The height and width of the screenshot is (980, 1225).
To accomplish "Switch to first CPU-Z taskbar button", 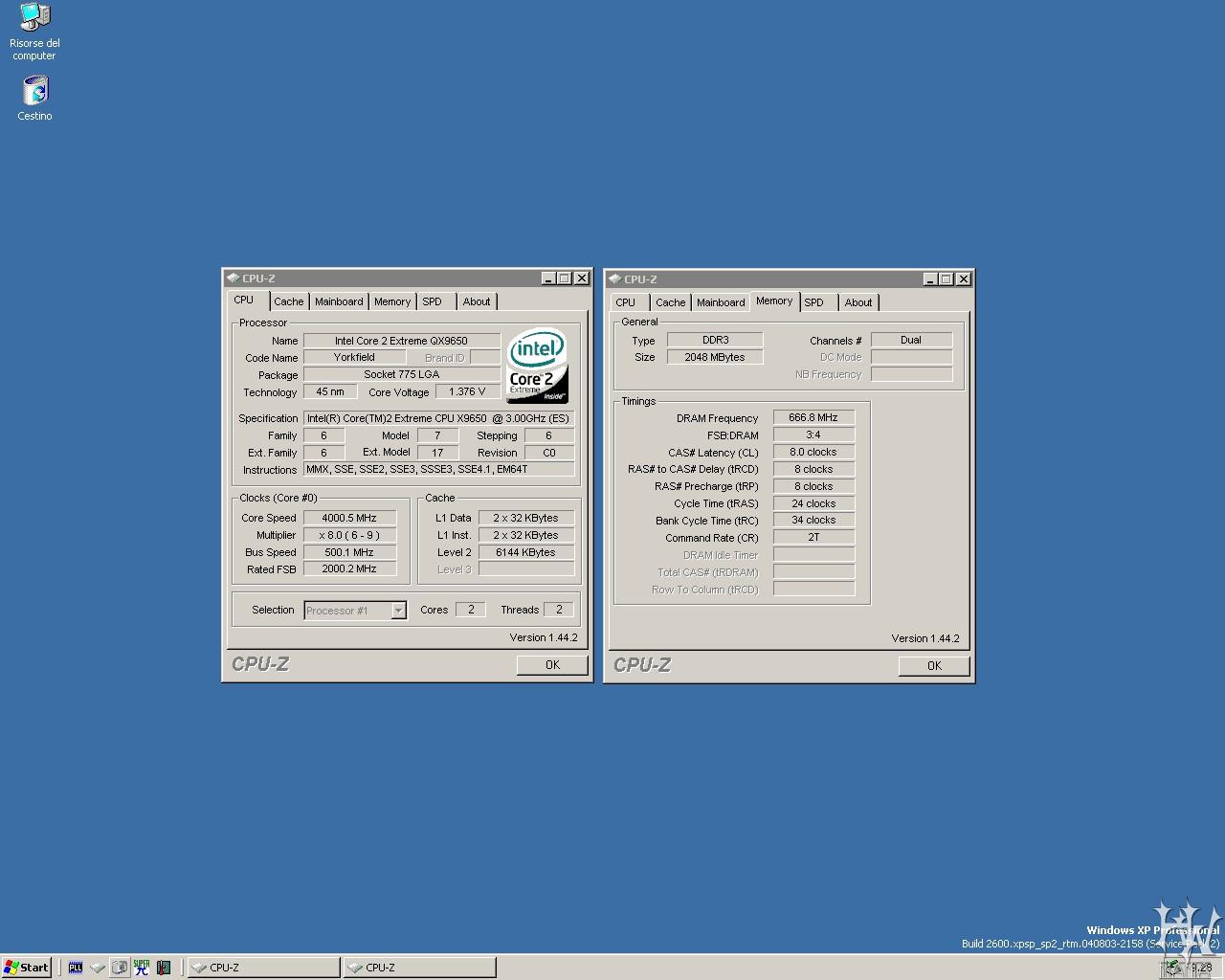I will (263, 968).
